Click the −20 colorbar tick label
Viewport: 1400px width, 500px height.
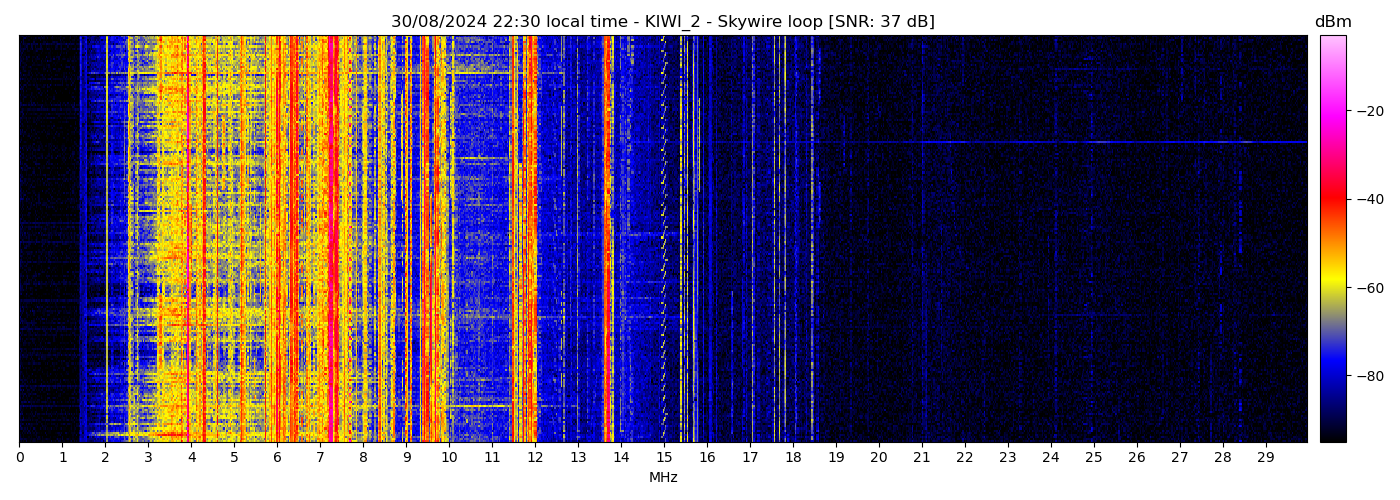(x=1367, y=111)
